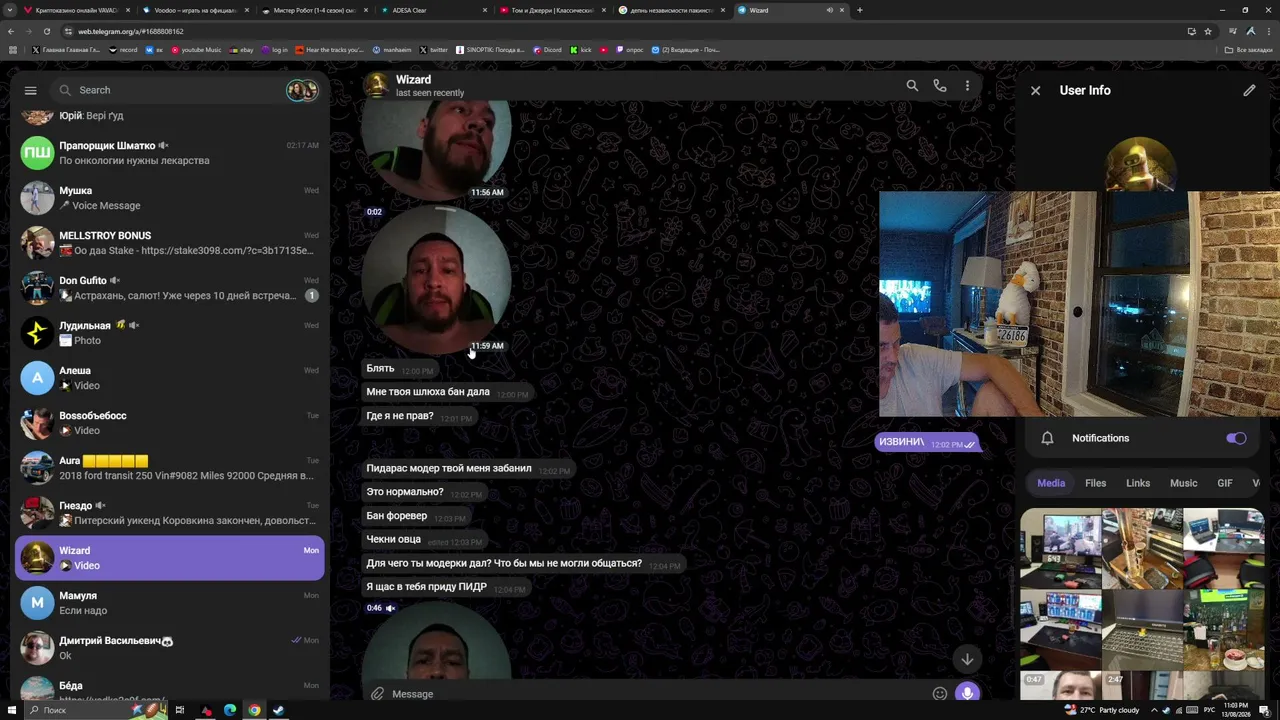Switch to the Media tab
Screen dimensions: 1280x720
pos(1051,483)
